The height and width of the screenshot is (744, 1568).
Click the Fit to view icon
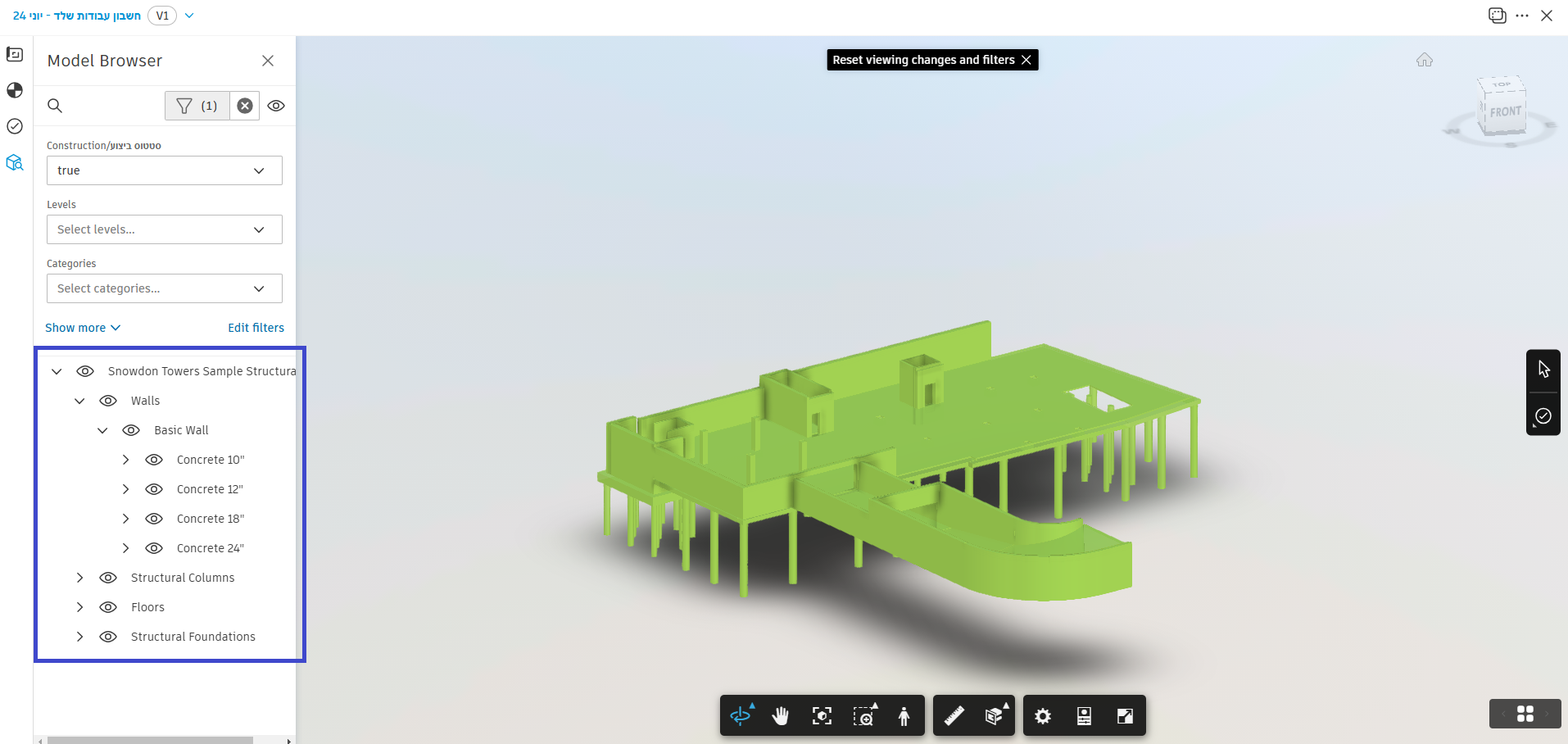click(x=822, y=715)
